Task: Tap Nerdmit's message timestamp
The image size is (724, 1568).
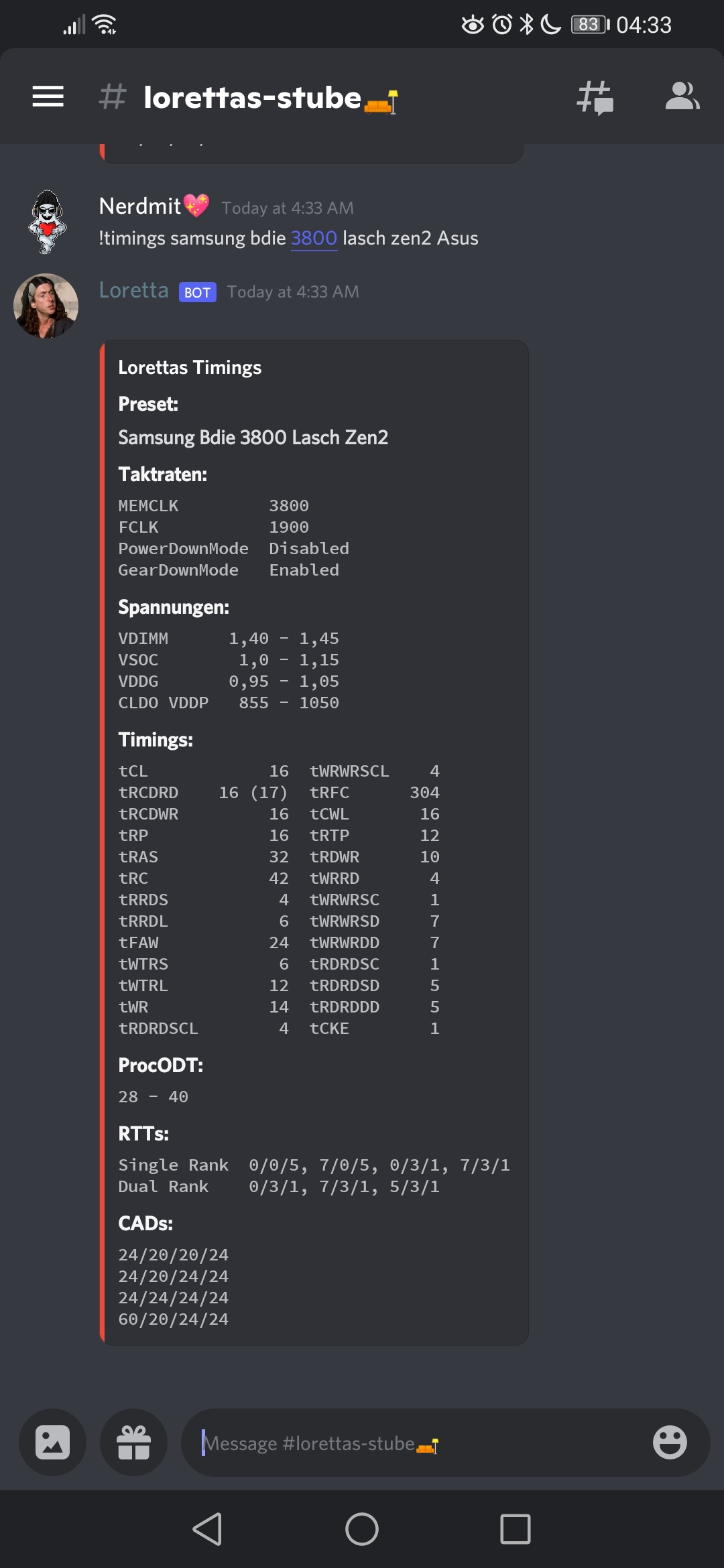Action: coord(286,208)
